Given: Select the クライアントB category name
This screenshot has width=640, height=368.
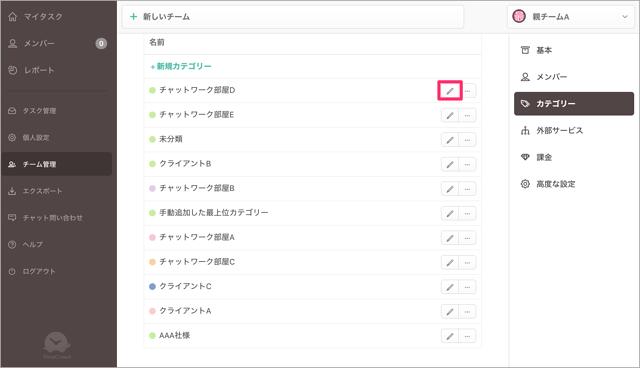Looking at the screenshot, I should pyautogui.click(x=185, y=164).
